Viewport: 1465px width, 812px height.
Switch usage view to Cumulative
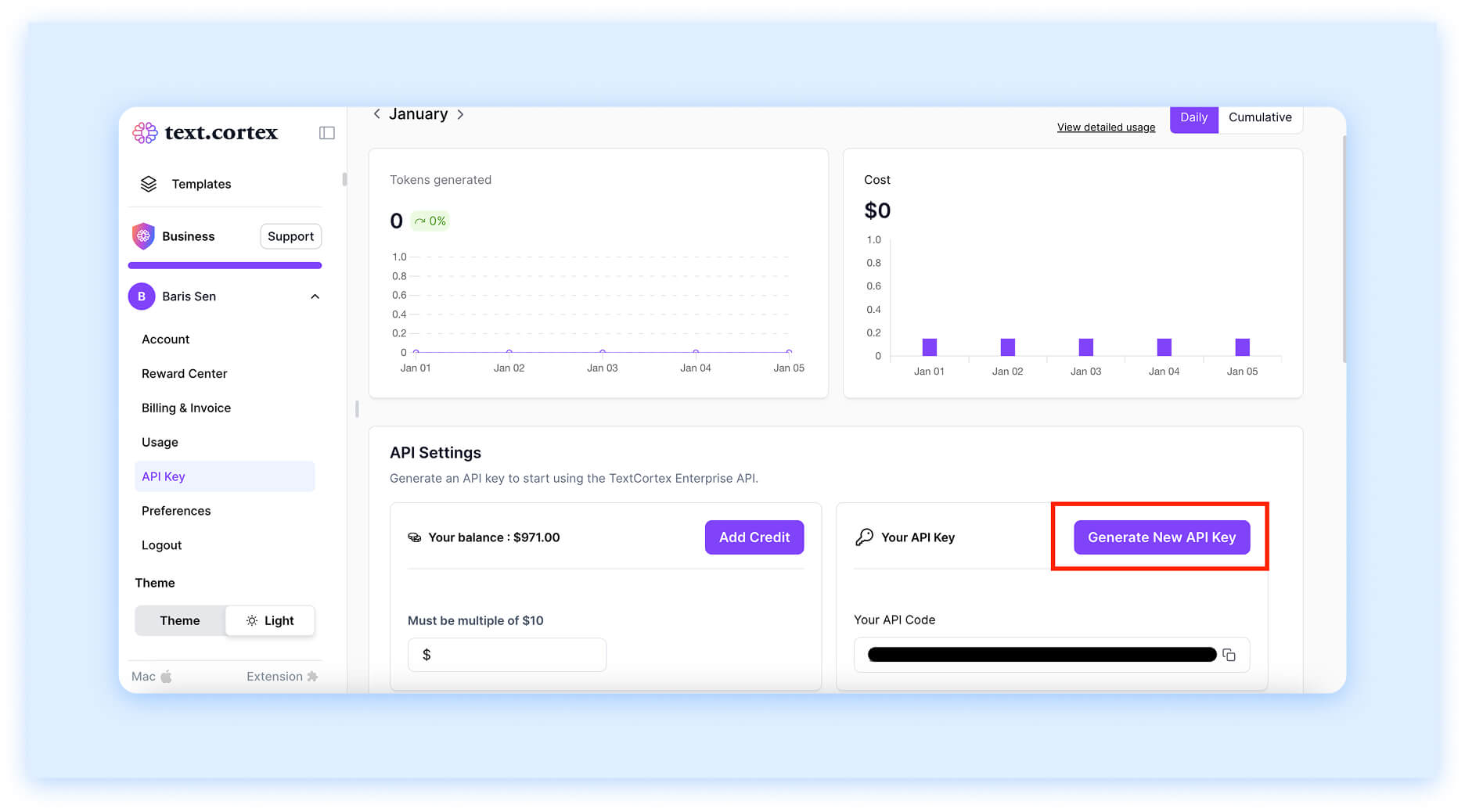point(1260,117)
